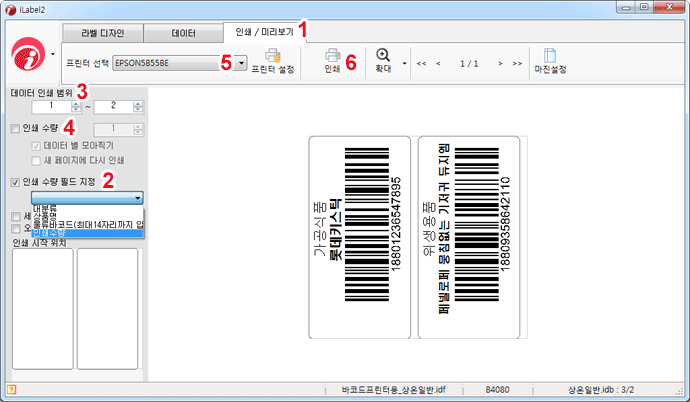
Task: Click the print range start field showing 1
Action: pyautogui.click(x=51, y=106)
